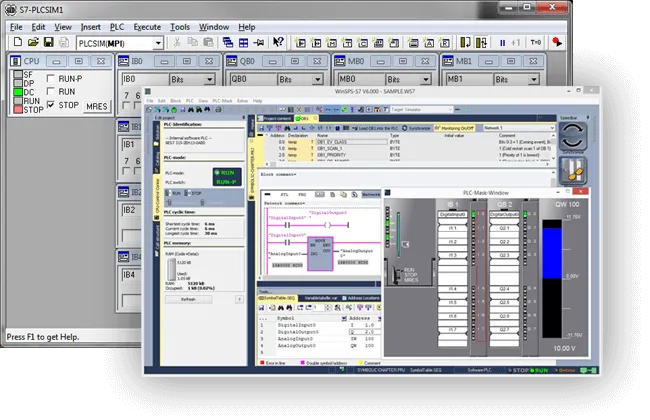Toggle bit 7 checkbox in IB1 window
The image size is (650, 420).
pyautogui.click(x=126, y=171)
